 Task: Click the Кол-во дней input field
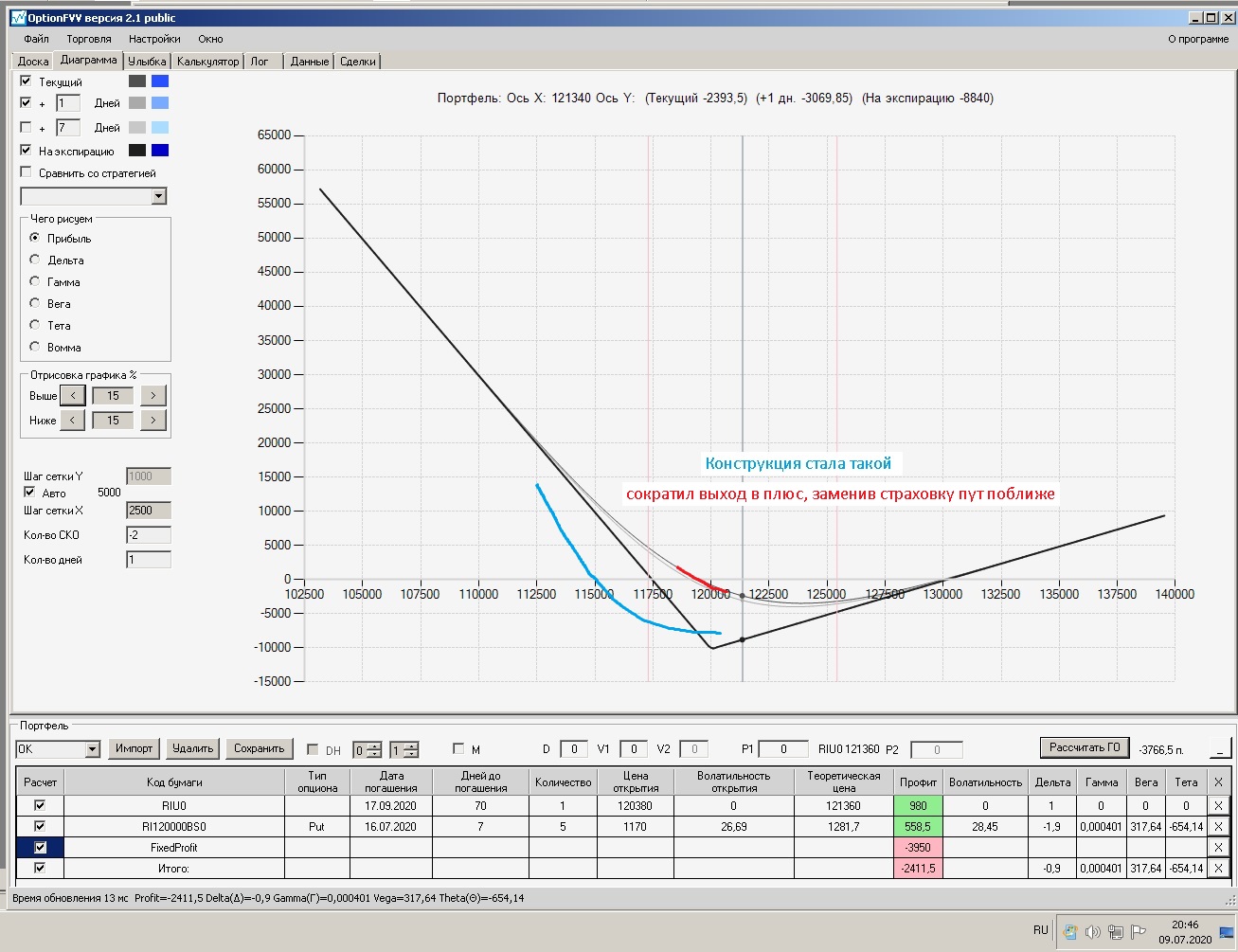[x=149, y=560]
